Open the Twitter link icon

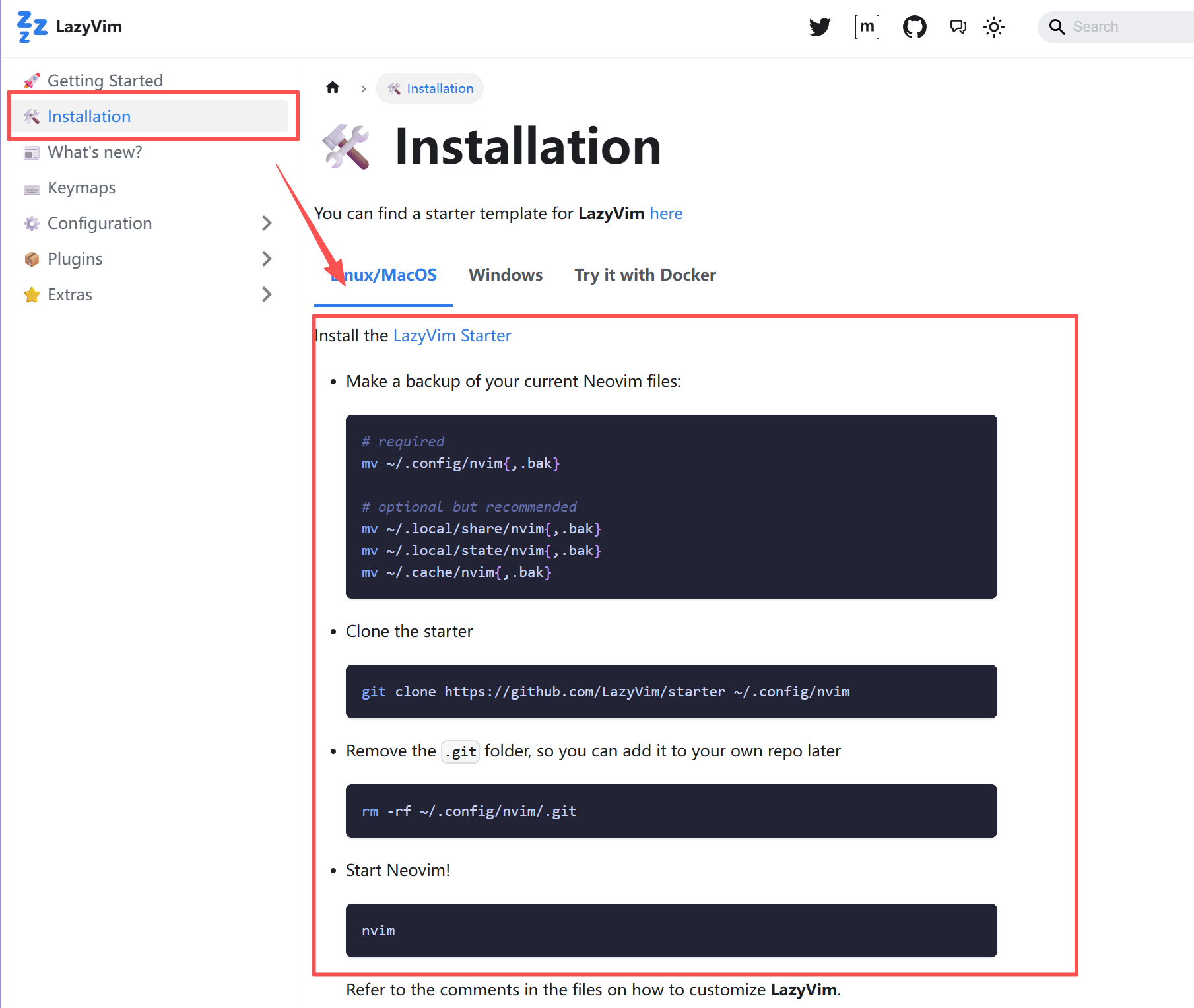click(x=820, y=27)
